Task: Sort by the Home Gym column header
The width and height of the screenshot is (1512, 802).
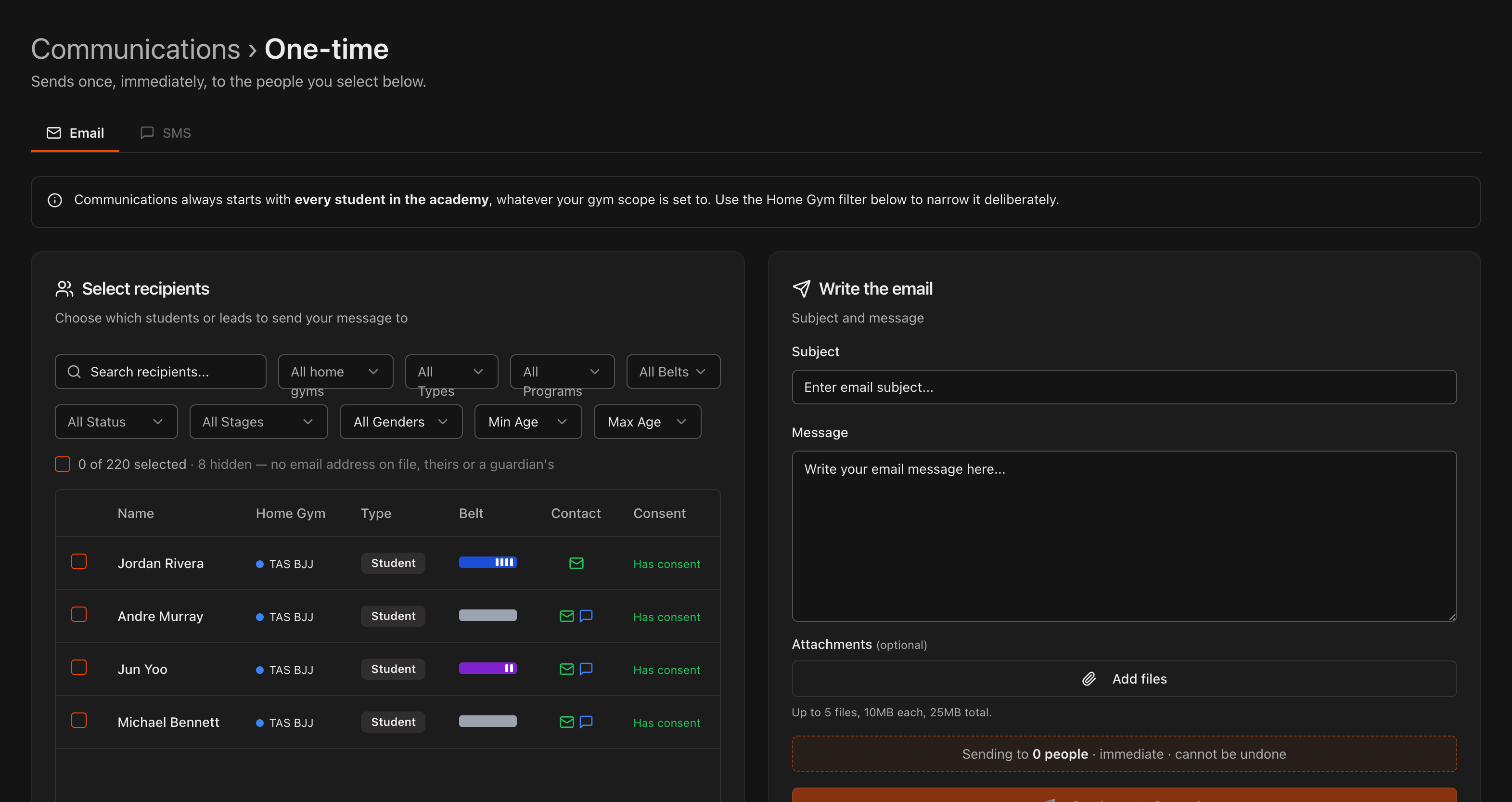Action: (x=290, y=514)
